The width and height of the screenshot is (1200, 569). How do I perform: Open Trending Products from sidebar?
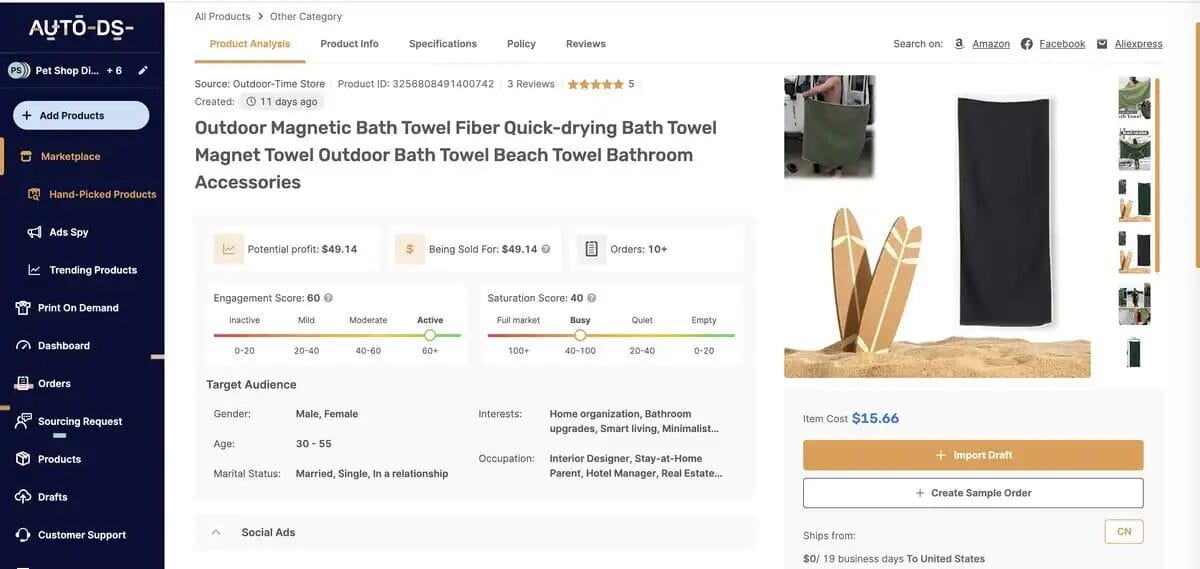(93, 270)
